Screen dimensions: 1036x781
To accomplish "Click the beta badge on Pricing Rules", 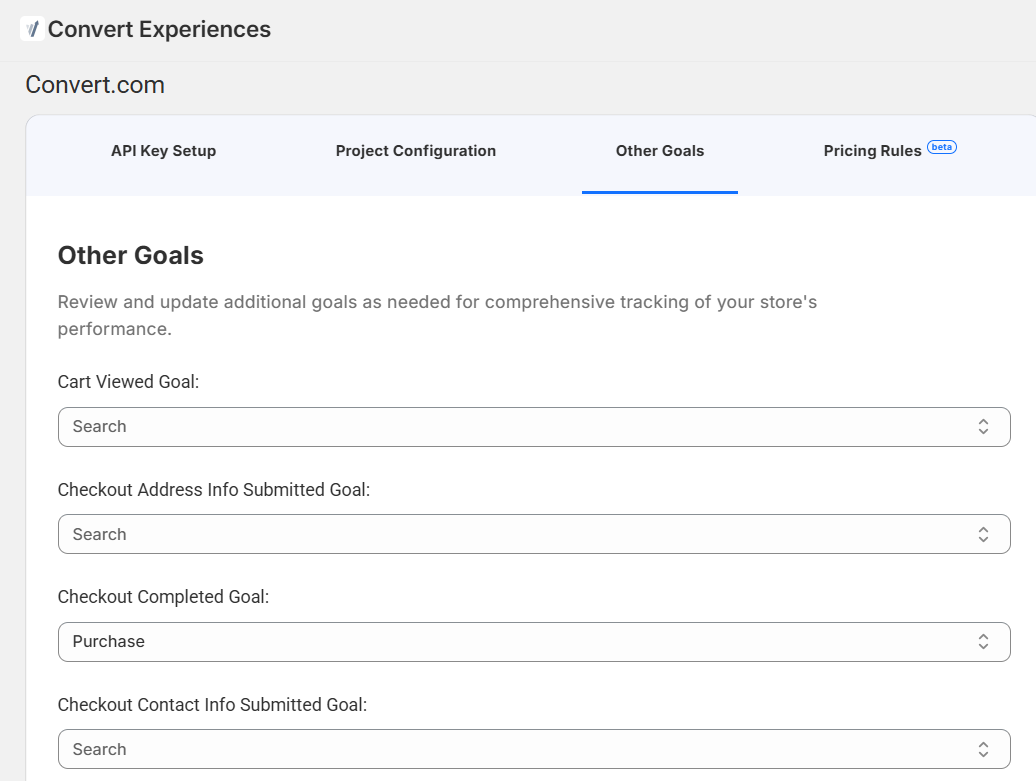I will click(942, 147).
